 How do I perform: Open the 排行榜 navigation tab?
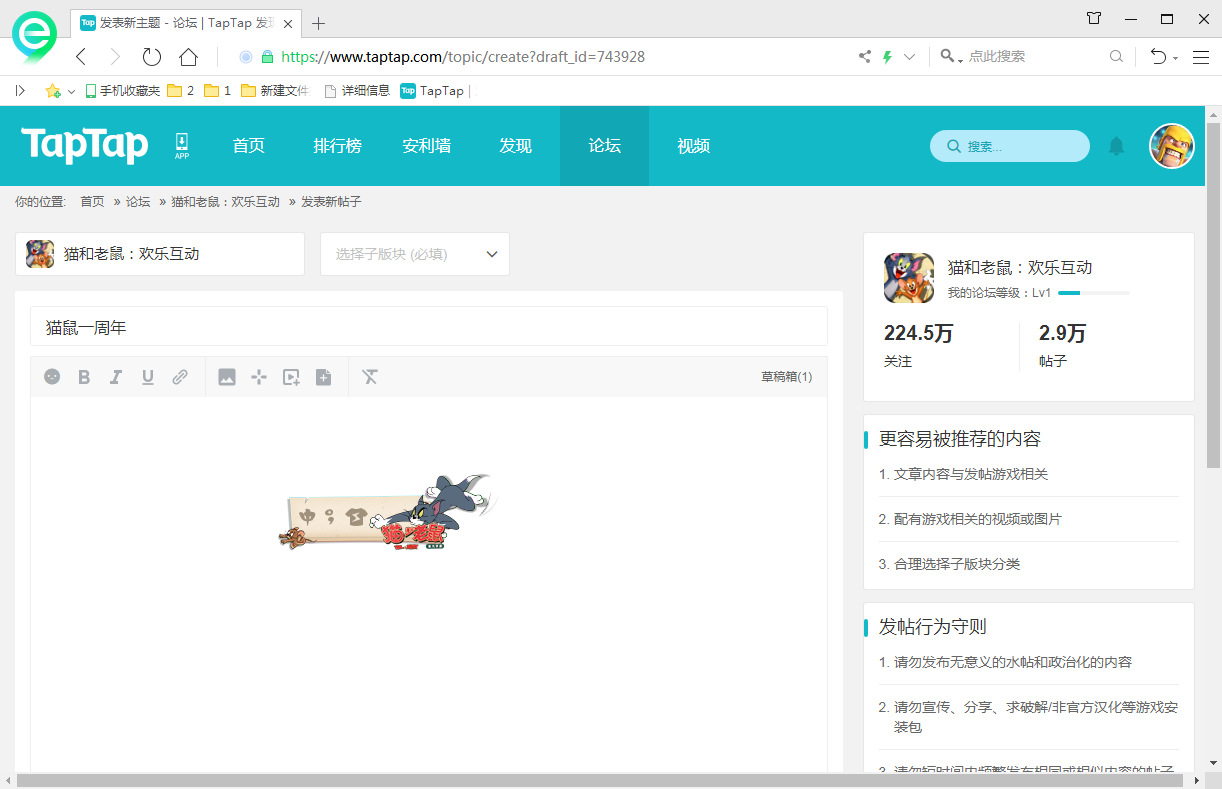click(338, 146)
